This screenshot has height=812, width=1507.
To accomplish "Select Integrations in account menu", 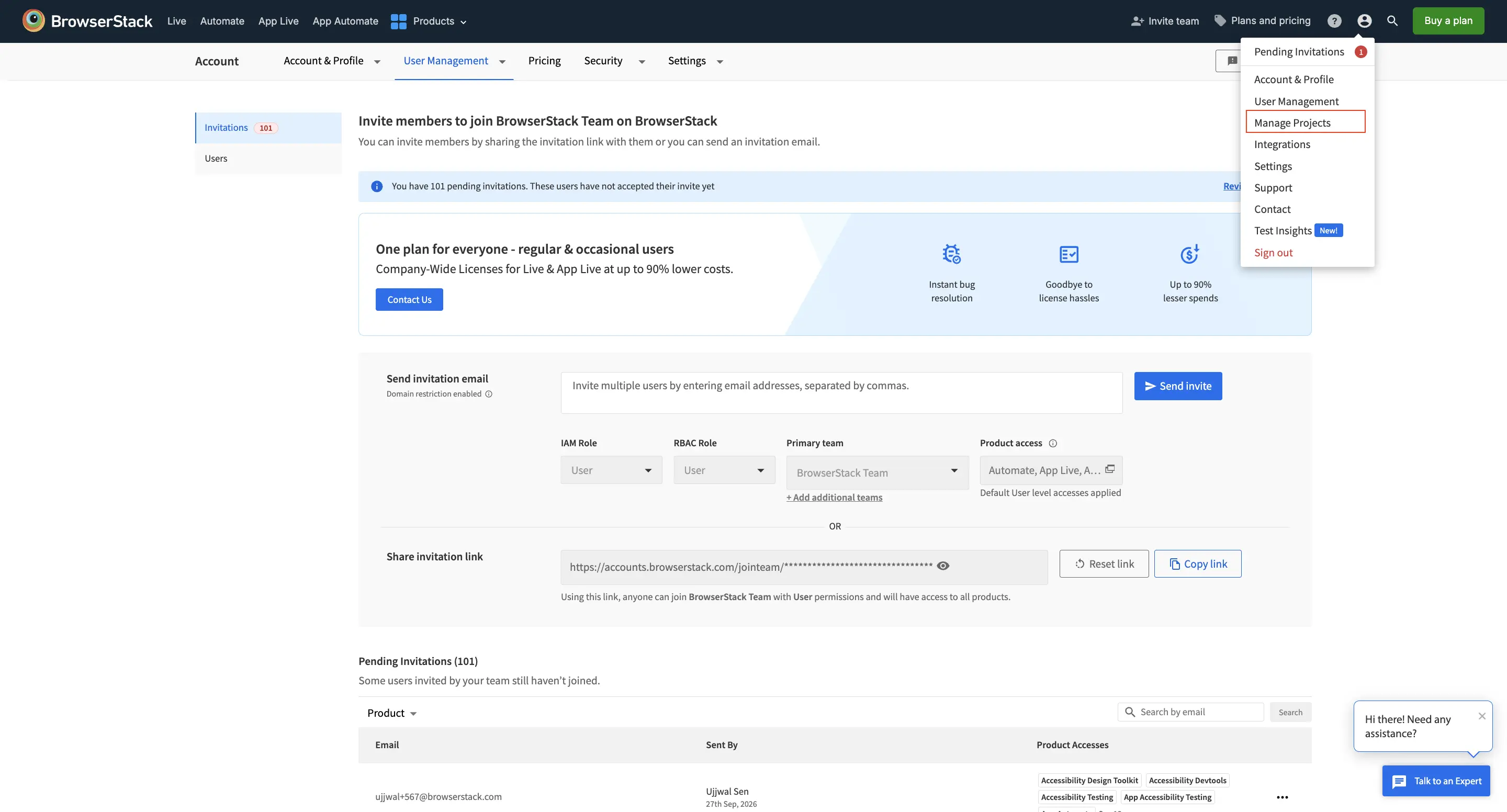I will (x=1282, y=144).
